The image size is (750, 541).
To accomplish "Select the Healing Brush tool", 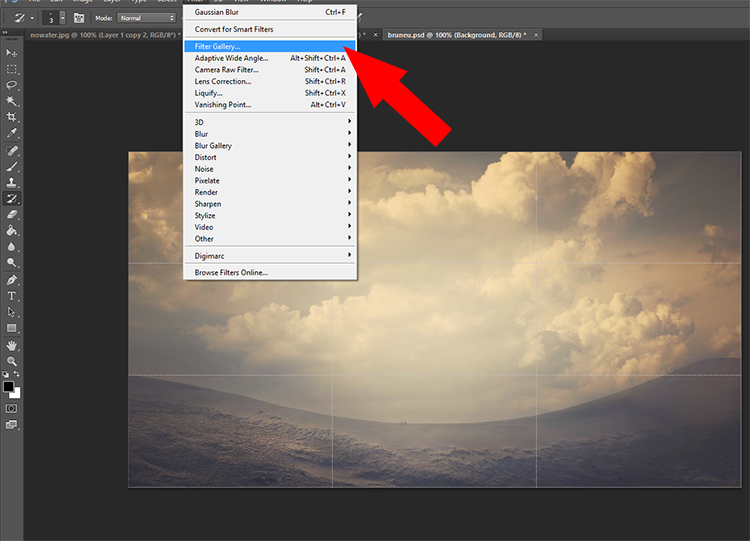I will [x=11, y=151].
